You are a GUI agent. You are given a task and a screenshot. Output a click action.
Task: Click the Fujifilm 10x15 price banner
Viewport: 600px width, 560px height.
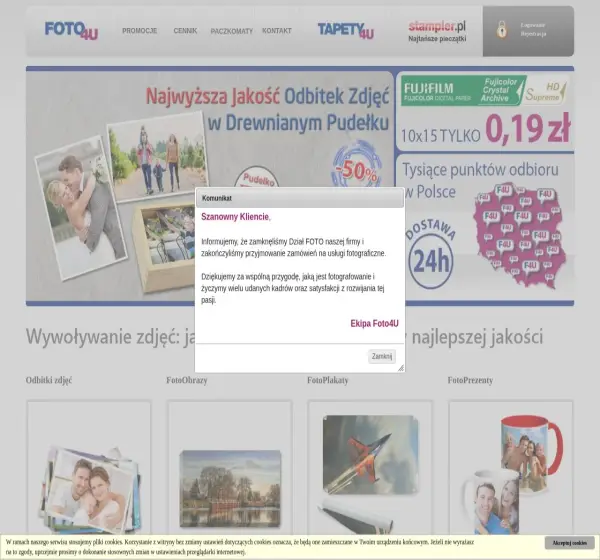(x=485, y=111)
